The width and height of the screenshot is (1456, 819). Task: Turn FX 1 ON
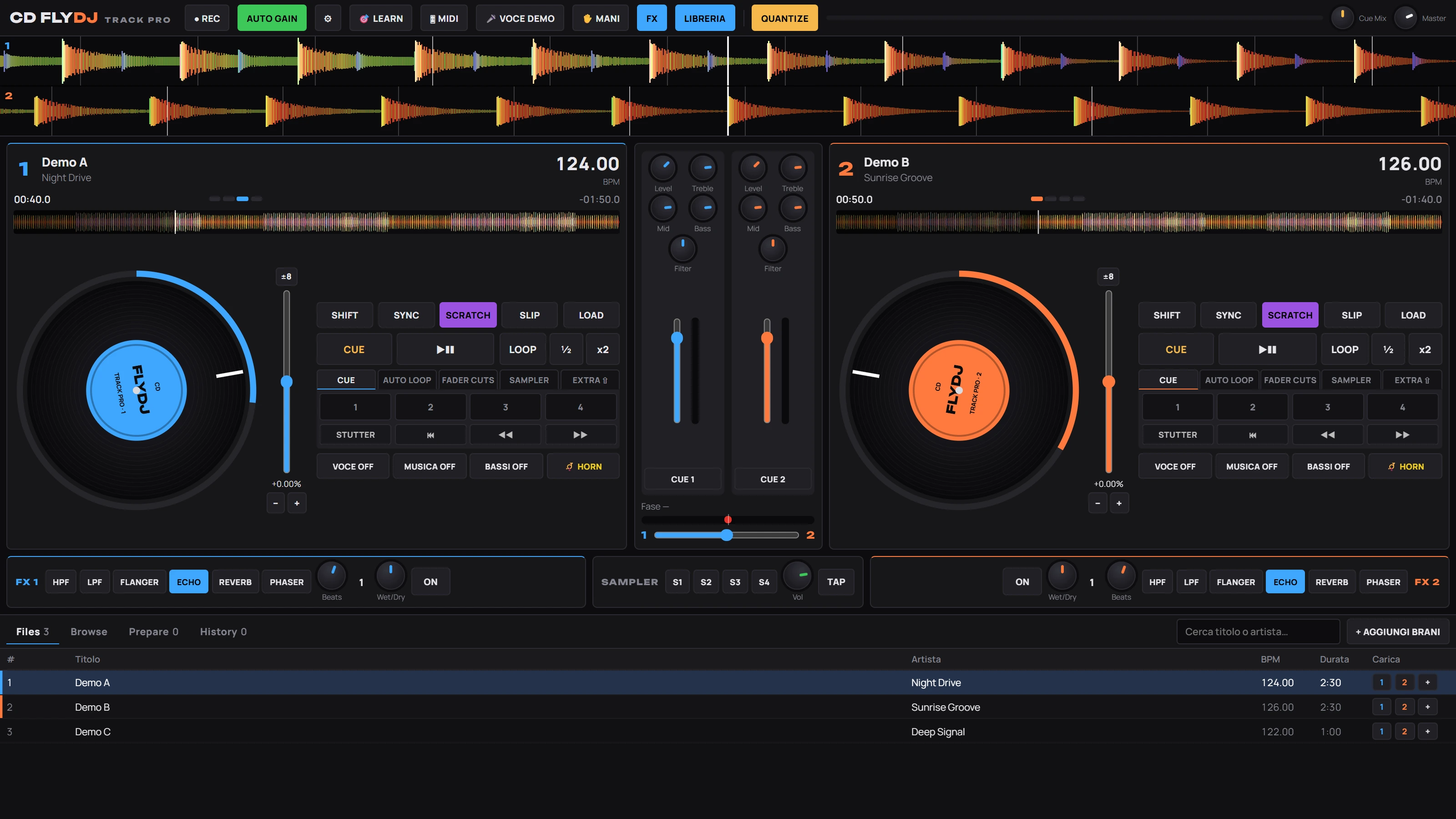pos(431,581)
